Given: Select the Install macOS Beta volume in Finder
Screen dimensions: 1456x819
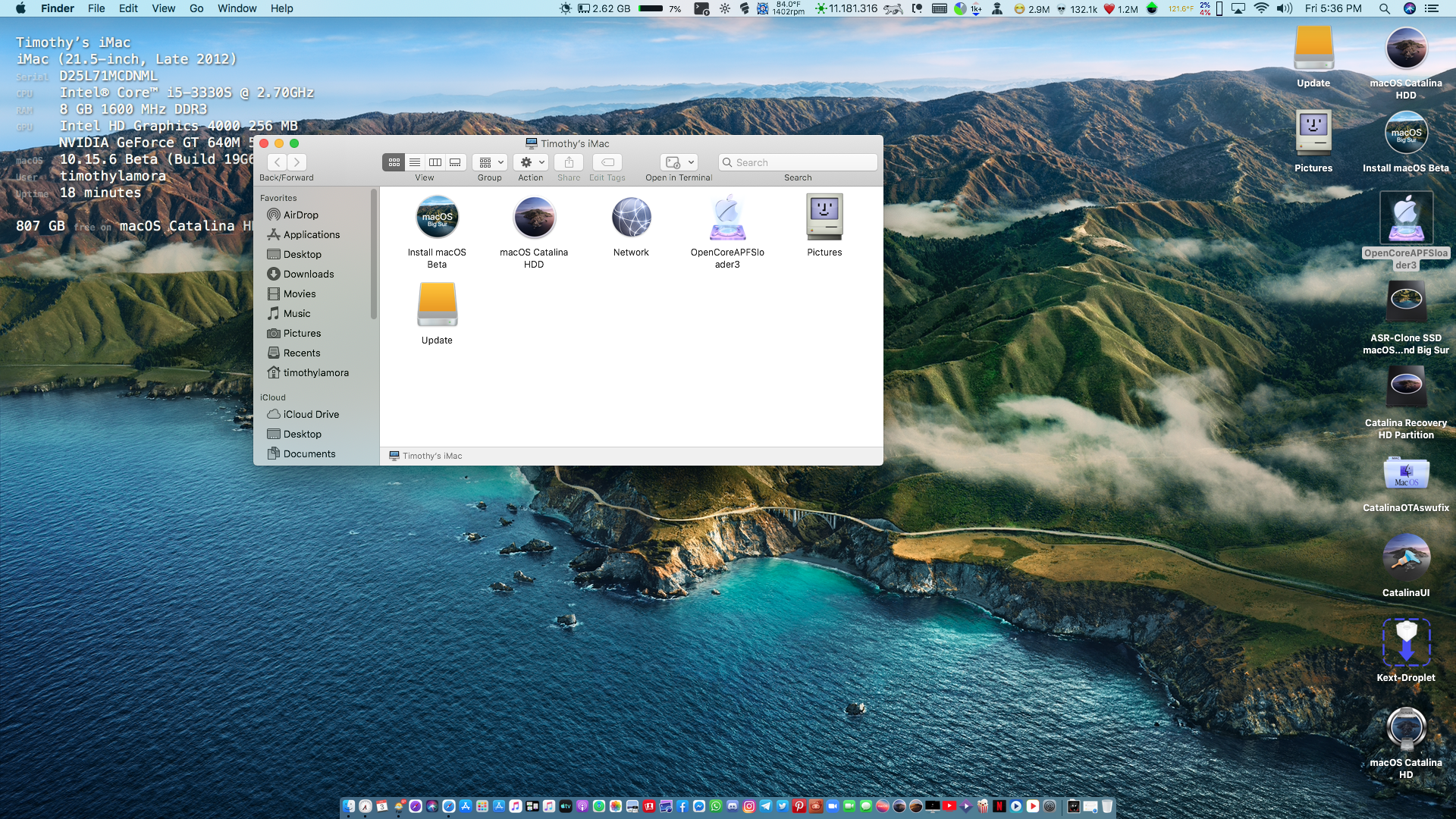Looking at the screenshot, I should click(437, 232).
